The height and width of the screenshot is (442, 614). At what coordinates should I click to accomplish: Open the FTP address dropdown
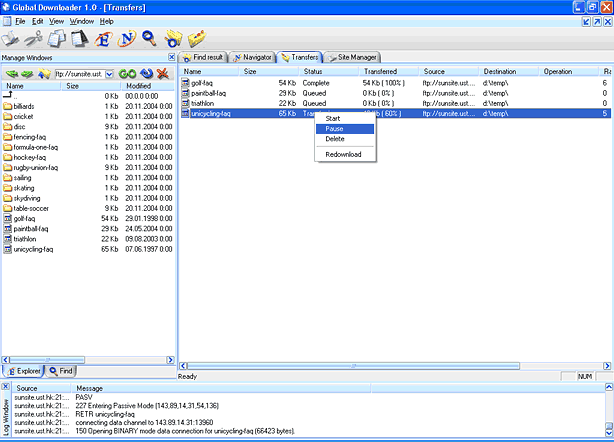click(110, 74)
